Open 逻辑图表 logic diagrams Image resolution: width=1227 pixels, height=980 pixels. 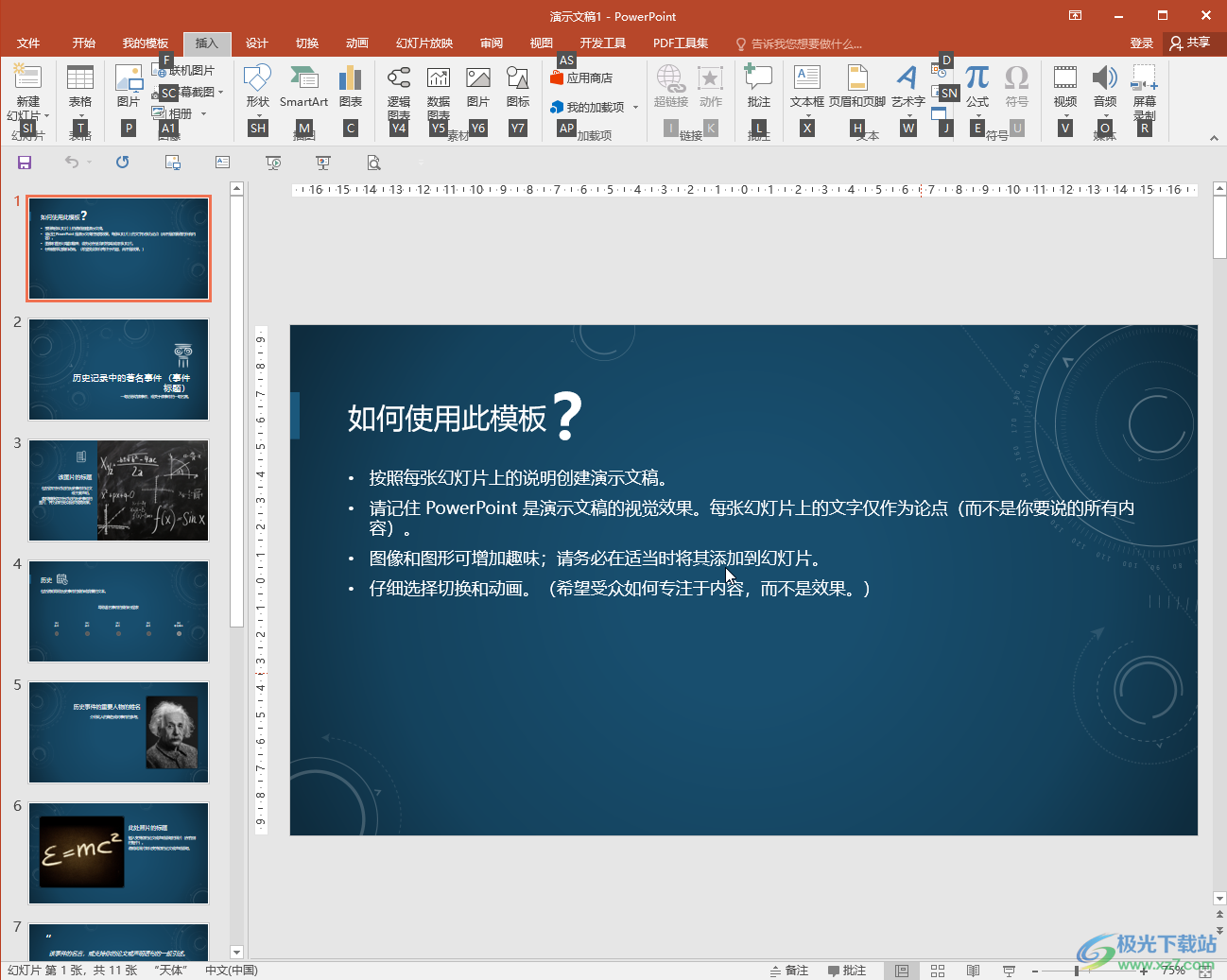click(399, 93)
